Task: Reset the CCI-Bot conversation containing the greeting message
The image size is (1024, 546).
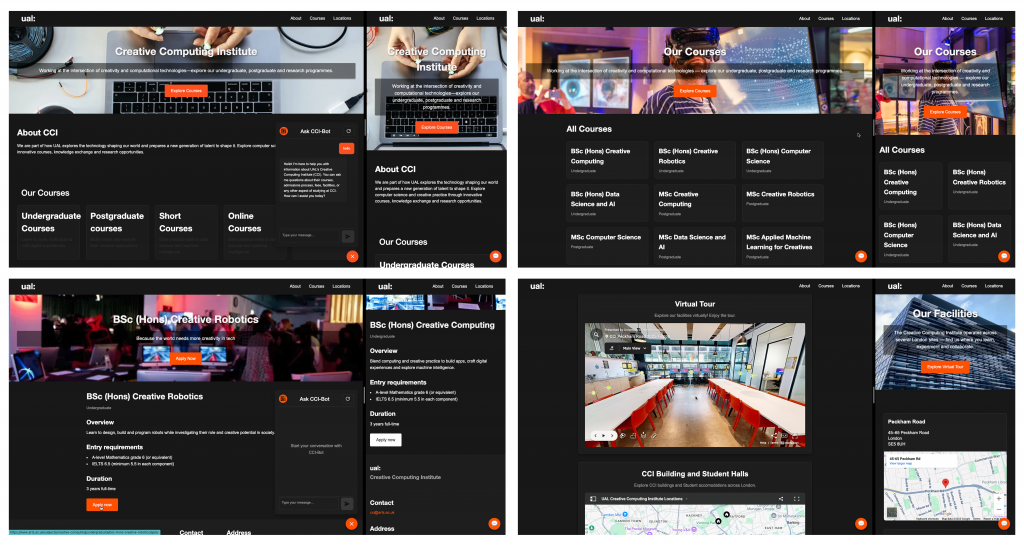Action: coord(348,131)
